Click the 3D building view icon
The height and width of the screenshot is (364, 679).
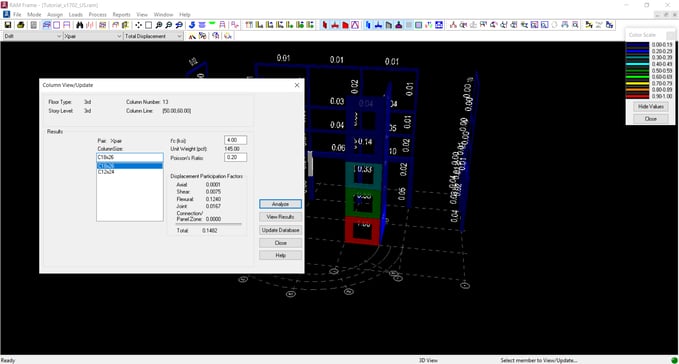[x=46, y=25]
